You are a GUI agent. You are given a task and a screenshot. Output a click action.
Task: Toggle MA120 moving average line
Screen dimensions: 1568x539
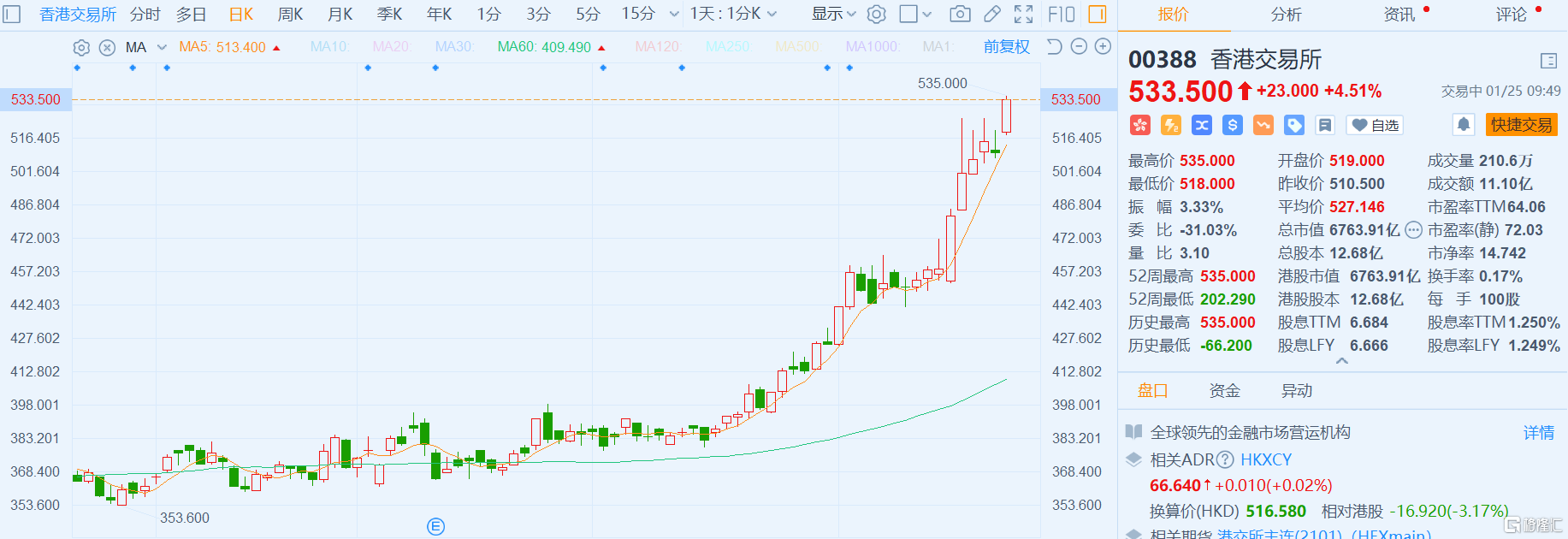pos(658,47)
